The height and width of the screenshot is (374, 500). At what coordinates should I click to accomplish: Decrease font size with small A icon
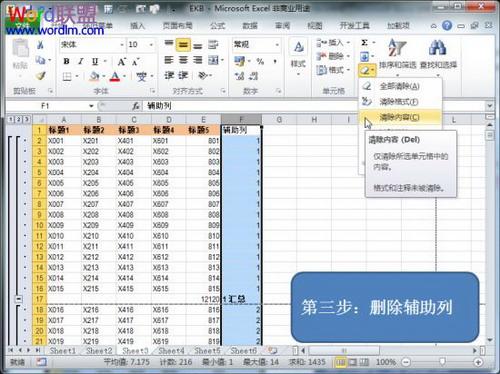tap(135, 62)
